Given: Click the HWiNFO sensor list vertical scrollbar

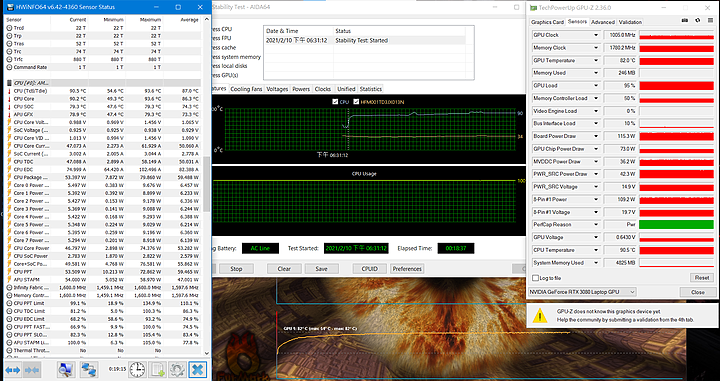Looking at the screenshot, I should pos(207,186).
